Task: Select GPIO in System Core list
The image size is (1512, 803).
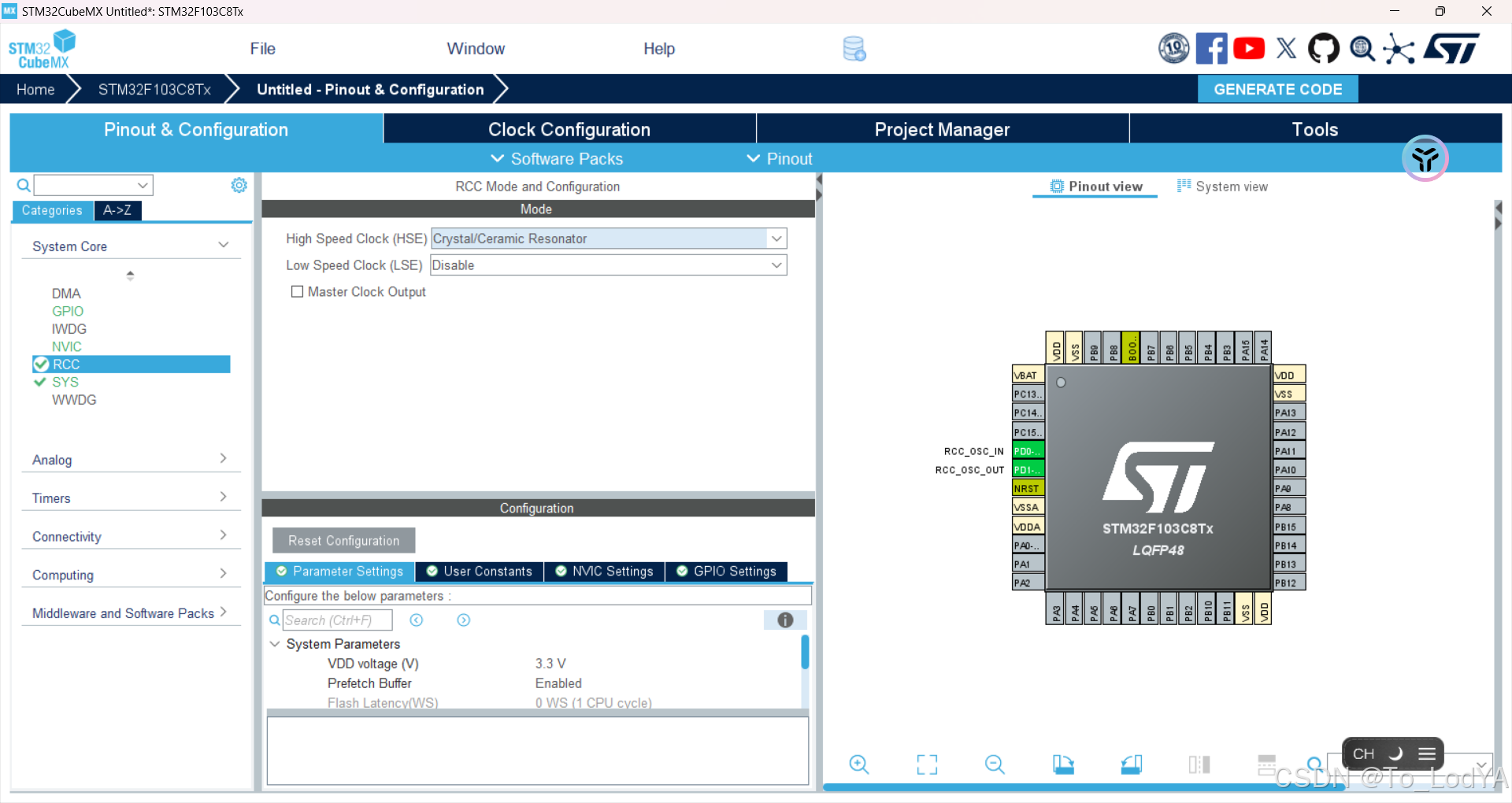Action: (68, 311)
